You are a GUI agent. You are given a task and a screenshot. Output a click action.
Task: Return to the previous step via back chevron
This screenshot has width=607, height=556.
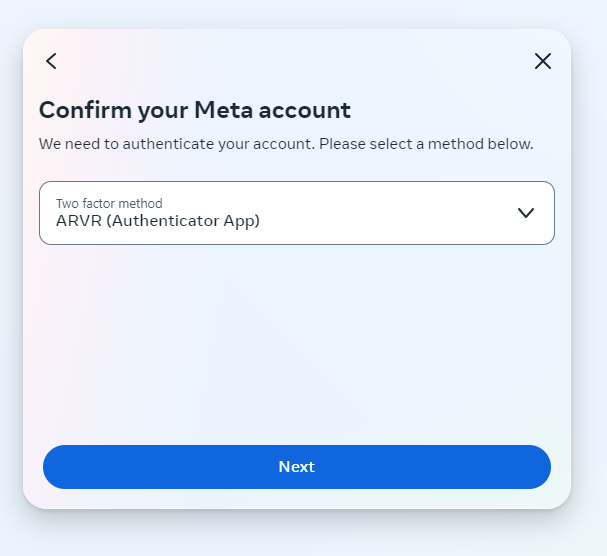pyautogui.click(x=51, y=61)
